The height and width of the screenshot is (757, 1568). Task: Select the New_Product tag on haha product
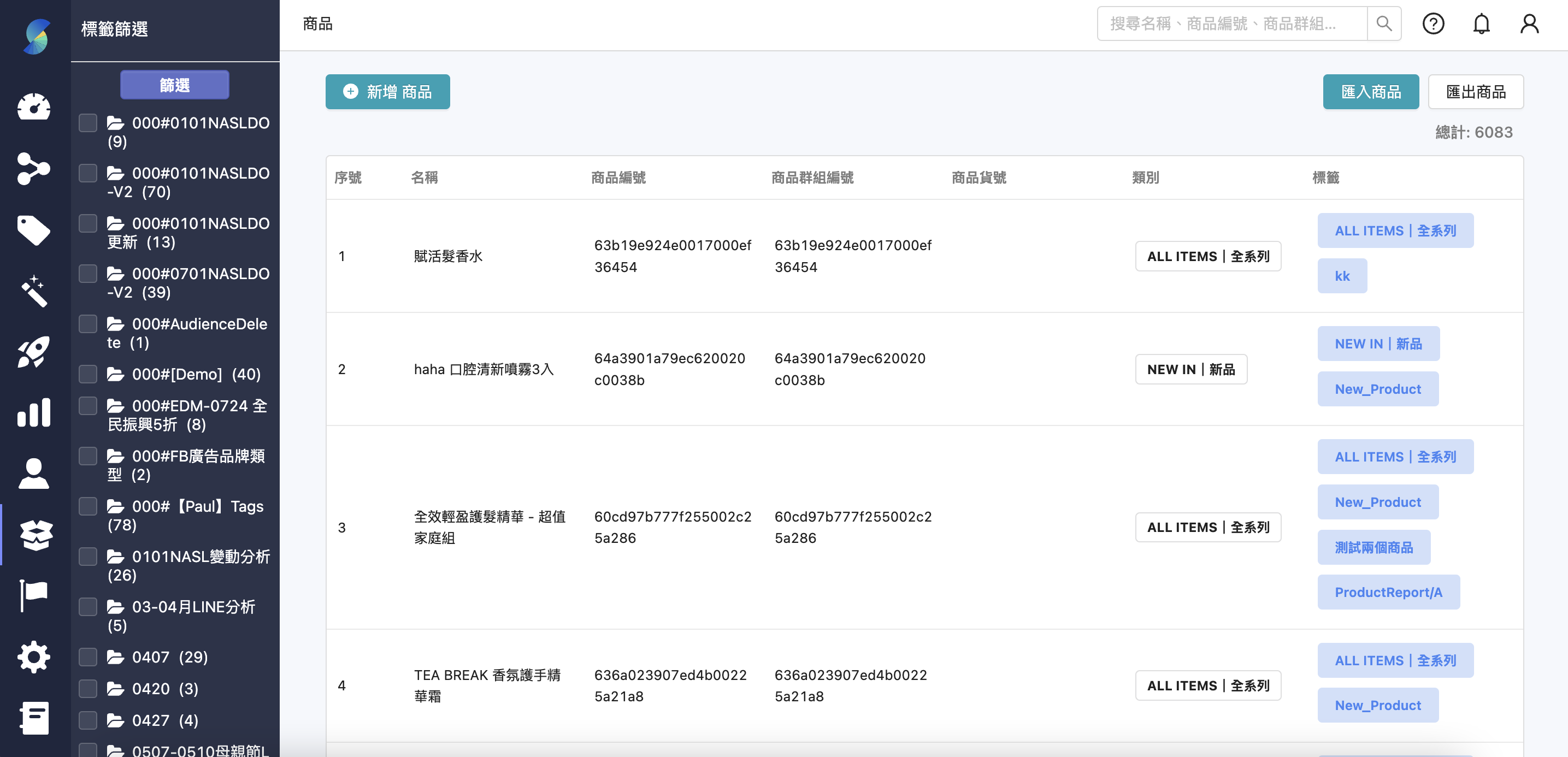coord(1378,389)
